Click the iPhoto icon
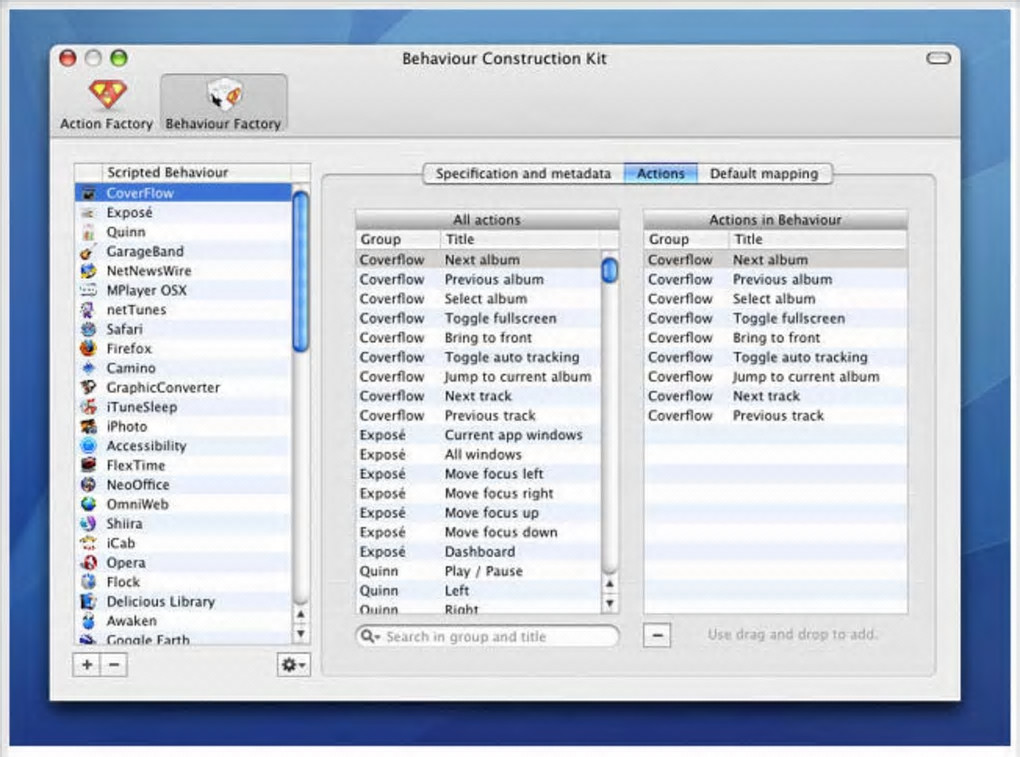 [x=89, y=427]
